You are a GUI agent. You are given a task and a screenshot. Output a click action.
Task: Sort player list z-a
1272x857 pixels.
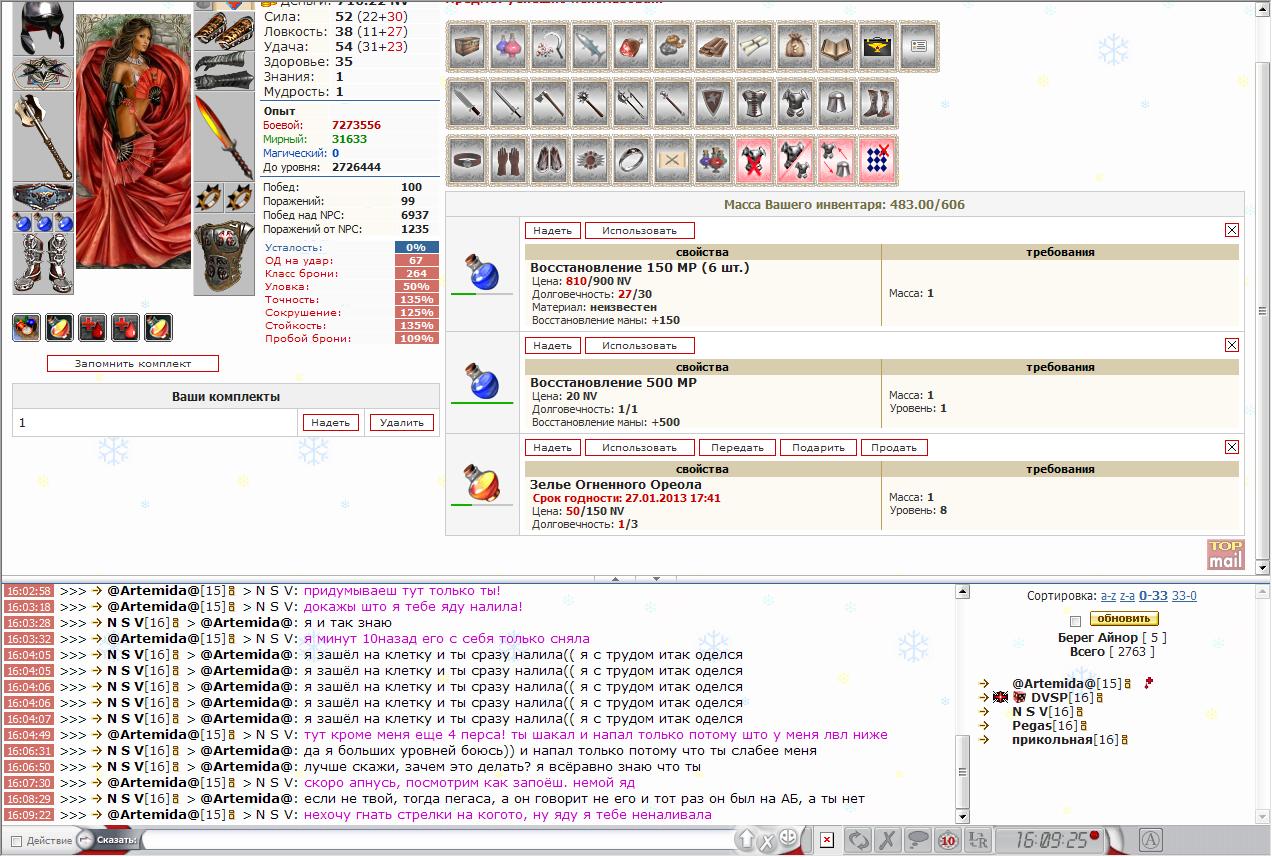(x=1128, y=596)
